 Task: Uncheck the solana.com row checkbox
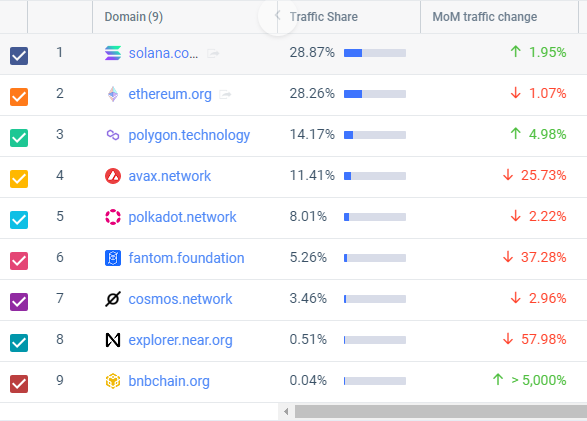19,56
